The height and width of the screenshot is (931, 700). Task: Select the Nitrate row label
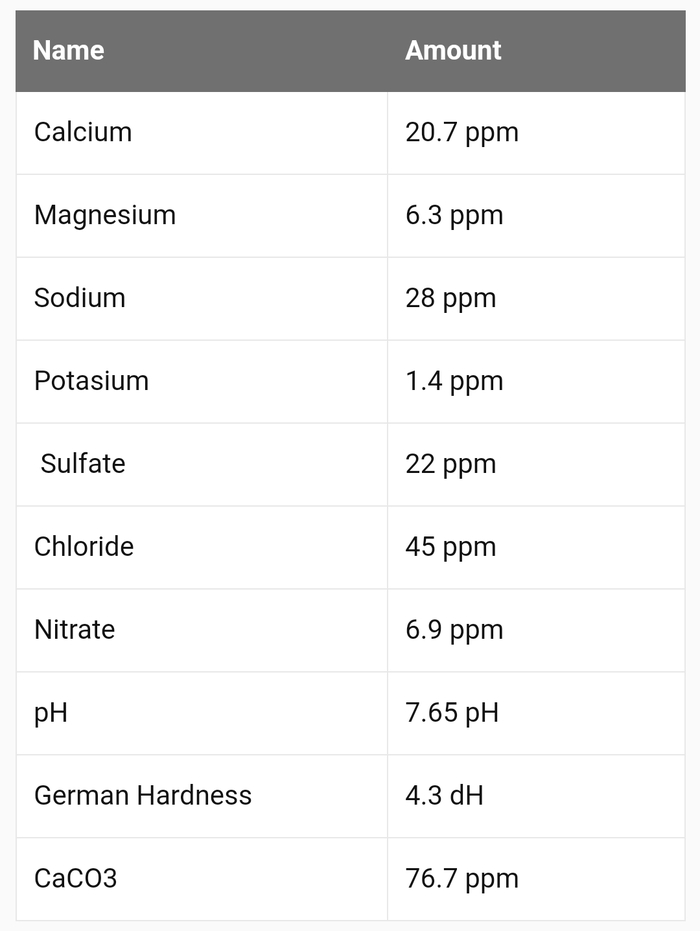tap(75, 630)
